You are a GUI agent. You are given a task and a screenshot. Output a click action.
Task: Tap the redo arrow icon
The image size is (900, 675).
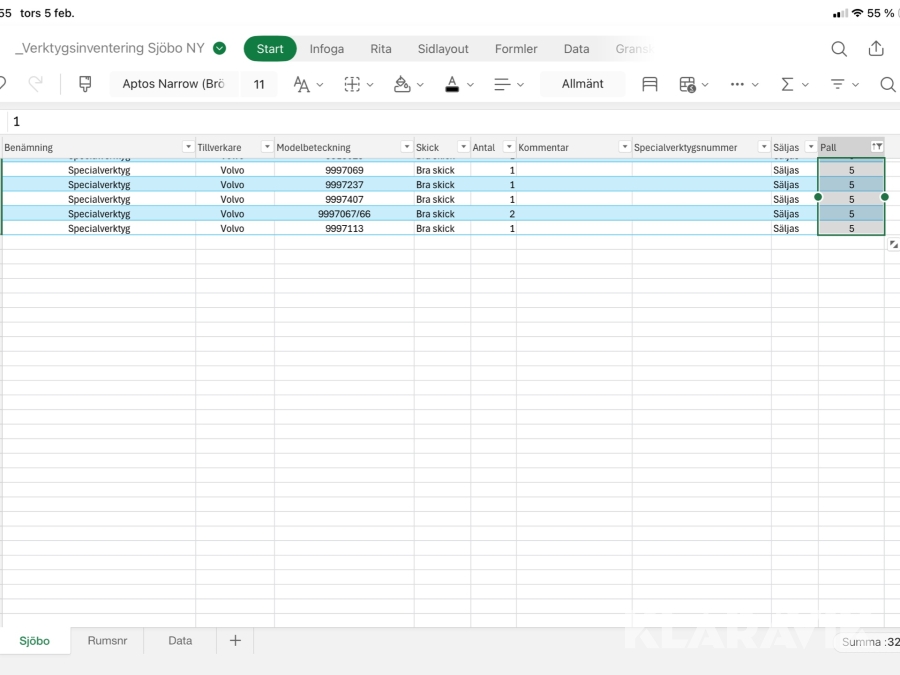[x=36, y=84]
